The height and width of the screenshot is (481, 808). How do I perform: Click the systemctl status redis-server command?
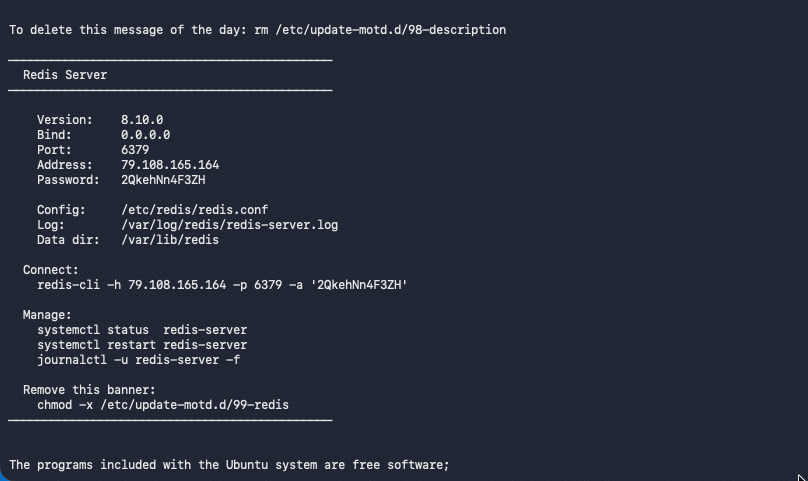point(142,329)
